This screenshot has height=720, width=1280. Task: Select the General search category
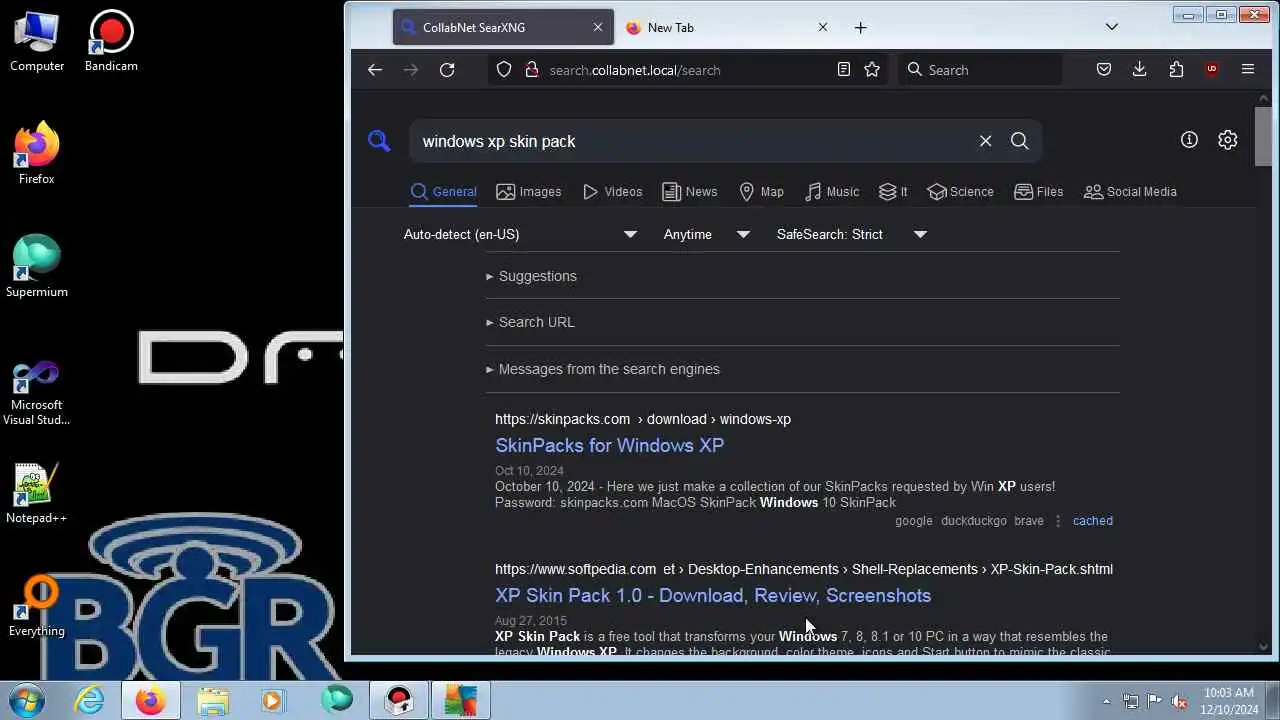(444, 192)
